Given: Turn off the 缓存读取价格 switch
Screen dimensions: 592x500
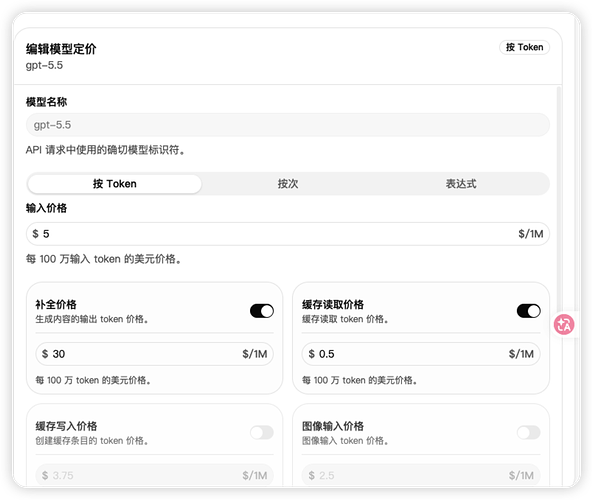Looking at the screenshot, I should pyautogui.click(x=529, y=311).
